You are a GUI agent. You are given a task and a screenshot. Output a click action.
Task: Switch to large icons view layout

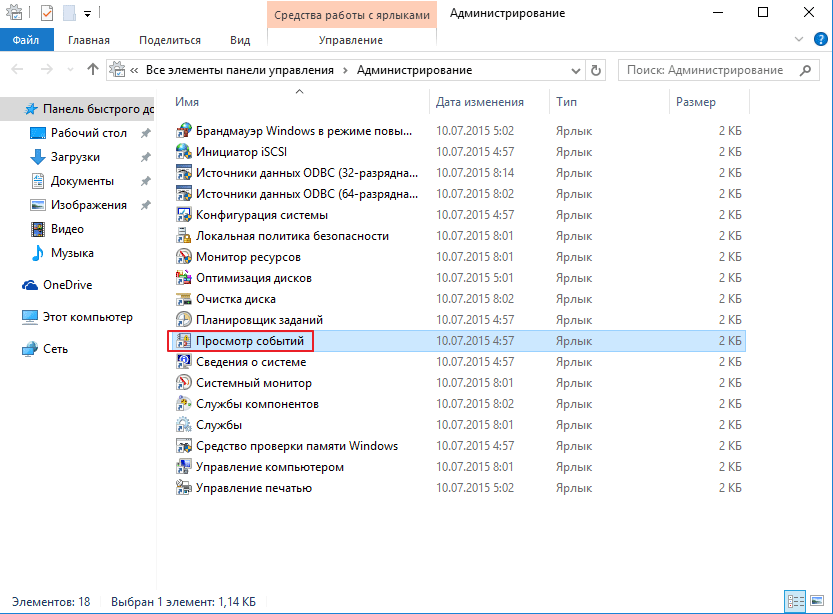click(817, 601)
